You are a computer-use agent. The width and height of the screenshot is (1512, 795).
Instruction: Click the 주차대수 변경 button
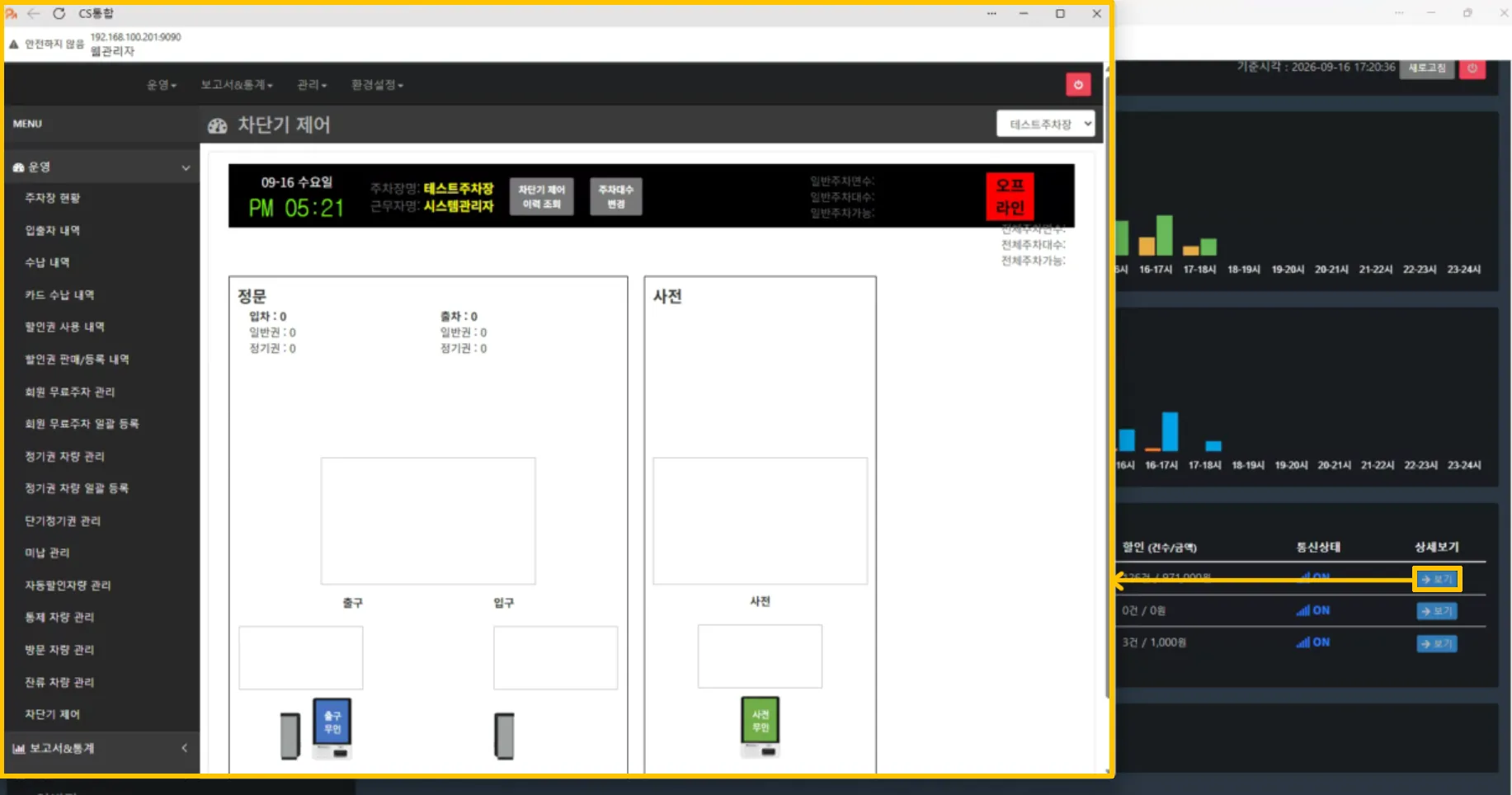[x=615, y=196]
